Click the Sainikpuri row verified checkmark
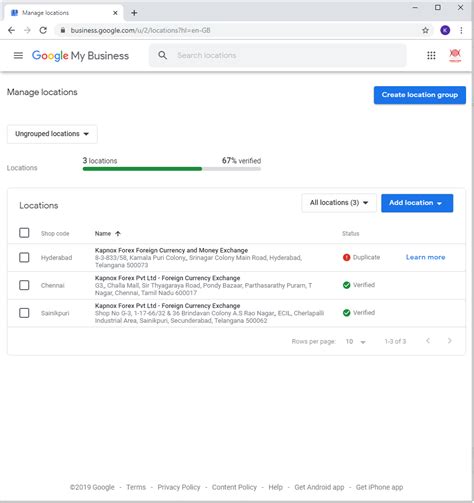Screen dimensions: 474x503 coord(346,313)
